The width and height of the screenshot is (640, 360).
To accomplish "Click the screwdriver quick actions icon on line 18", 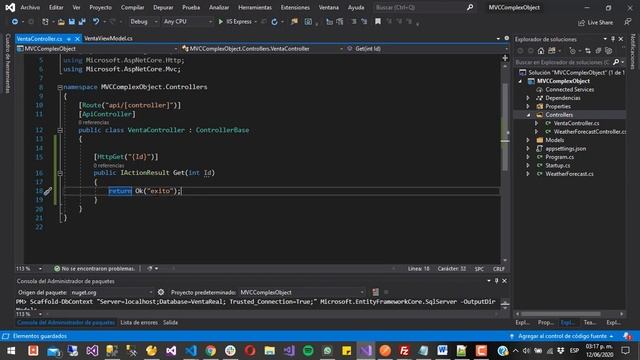I will [x=48, y=191].
